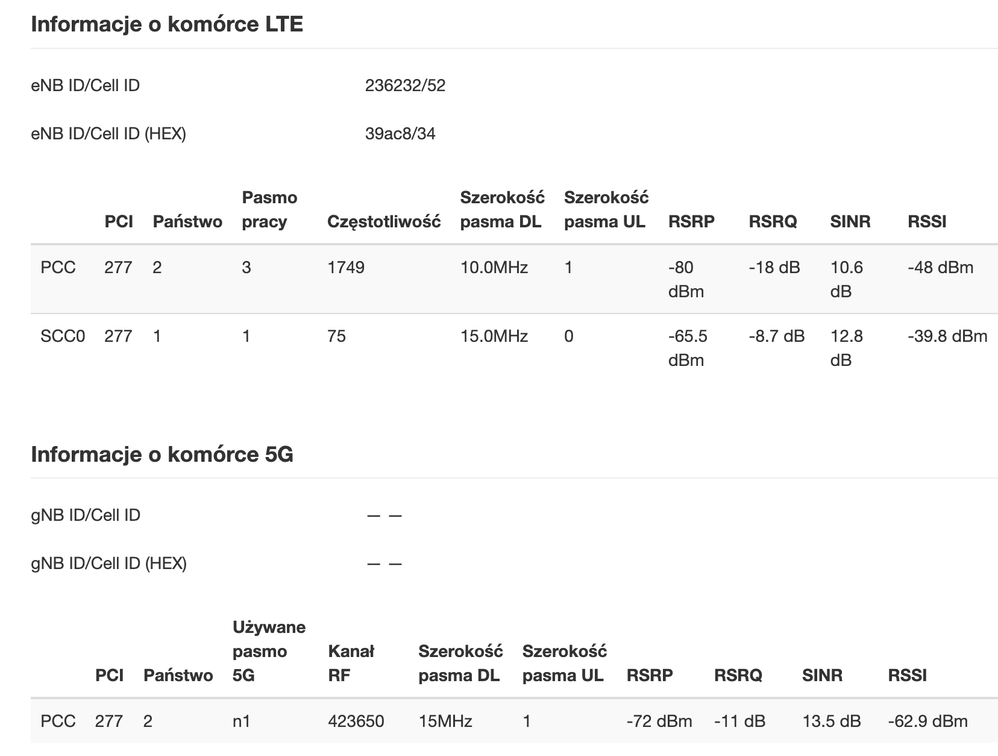Click the 15.0MHz bandwidth in SCC0 row
Image resolution: width=998 pixels, height=756 pixels.
(x=494, y=337)
